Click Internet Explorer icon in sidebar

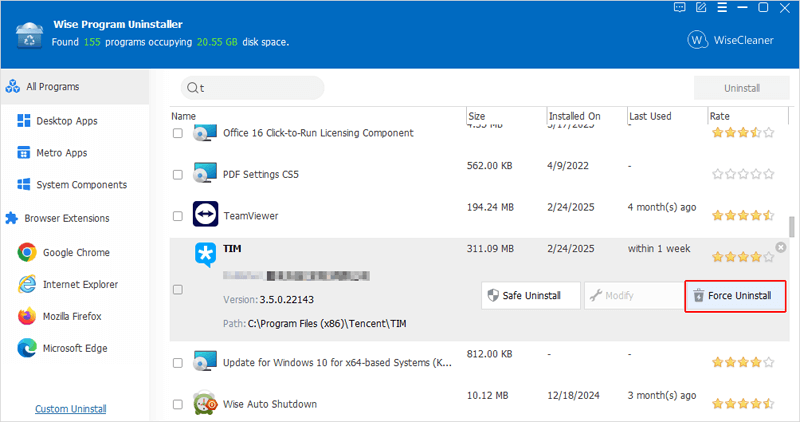coord(27,284)
